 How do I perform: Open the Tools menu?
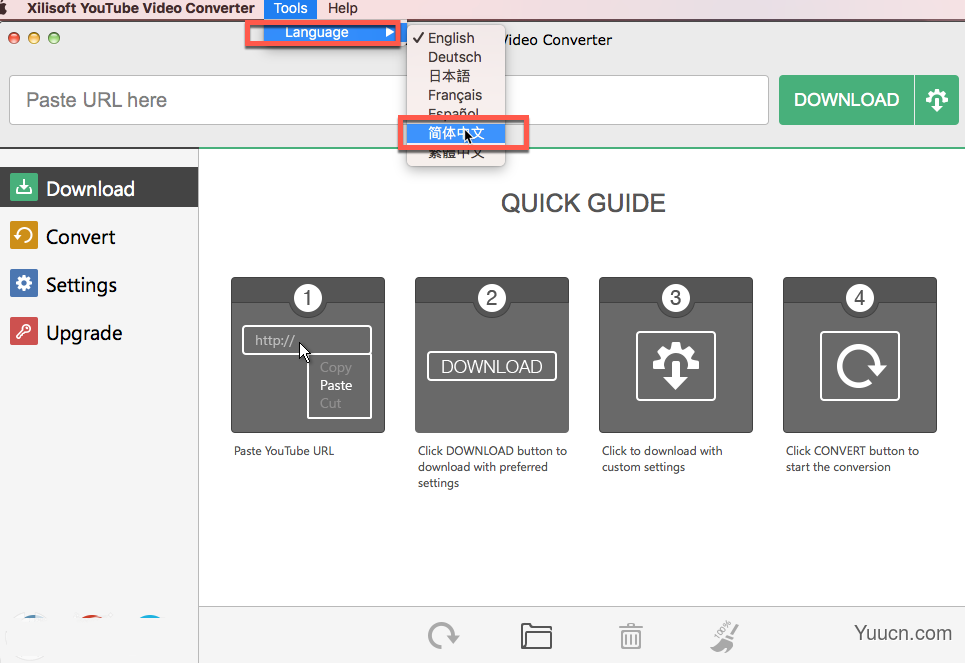(290, 9)
